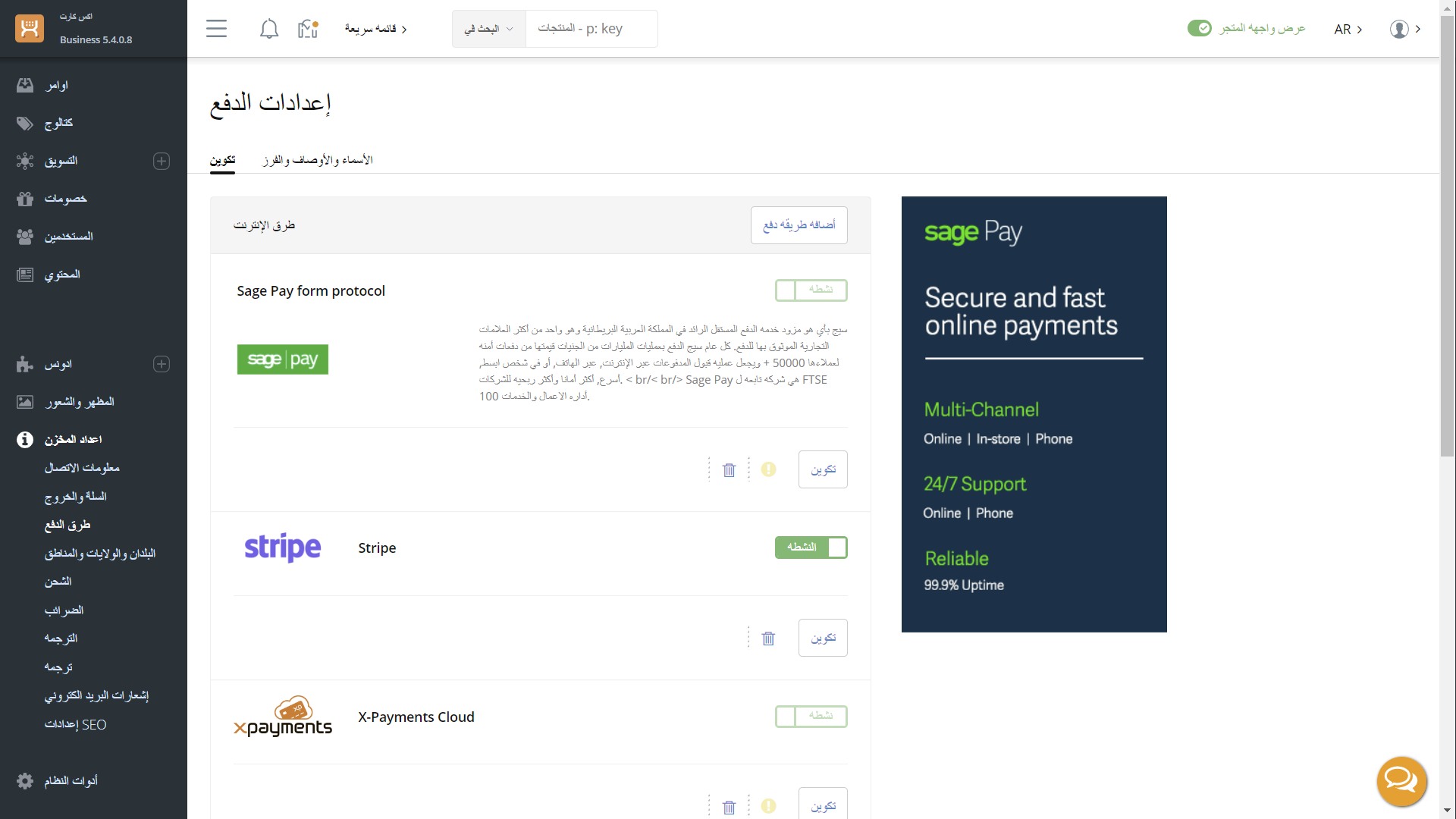Expand Addons submenu plus button
The width and height of the screenshot is (1456, 819).
[162, 364]
